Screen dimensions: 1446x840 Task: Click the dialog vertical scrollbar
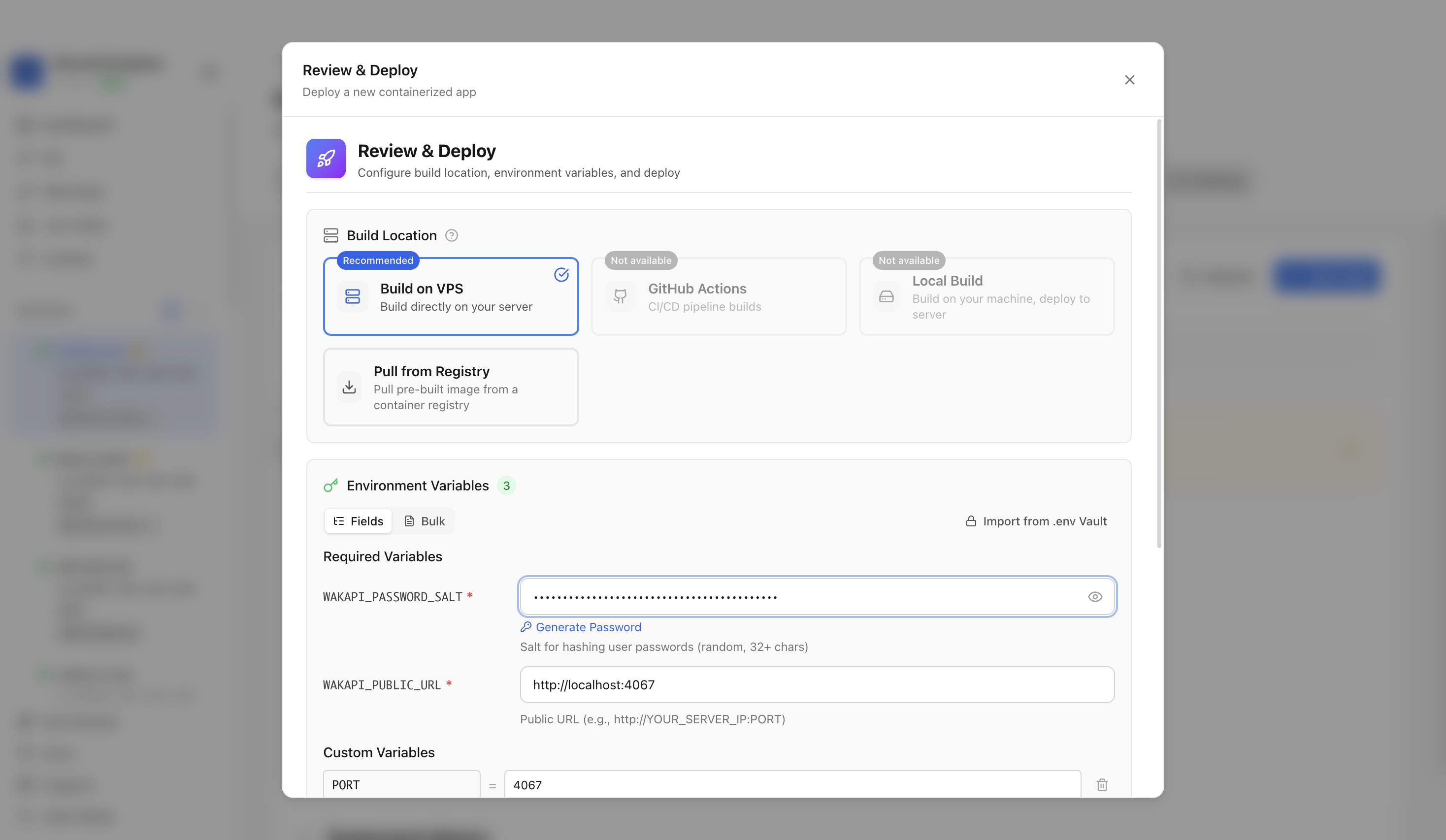(1159, 334)
